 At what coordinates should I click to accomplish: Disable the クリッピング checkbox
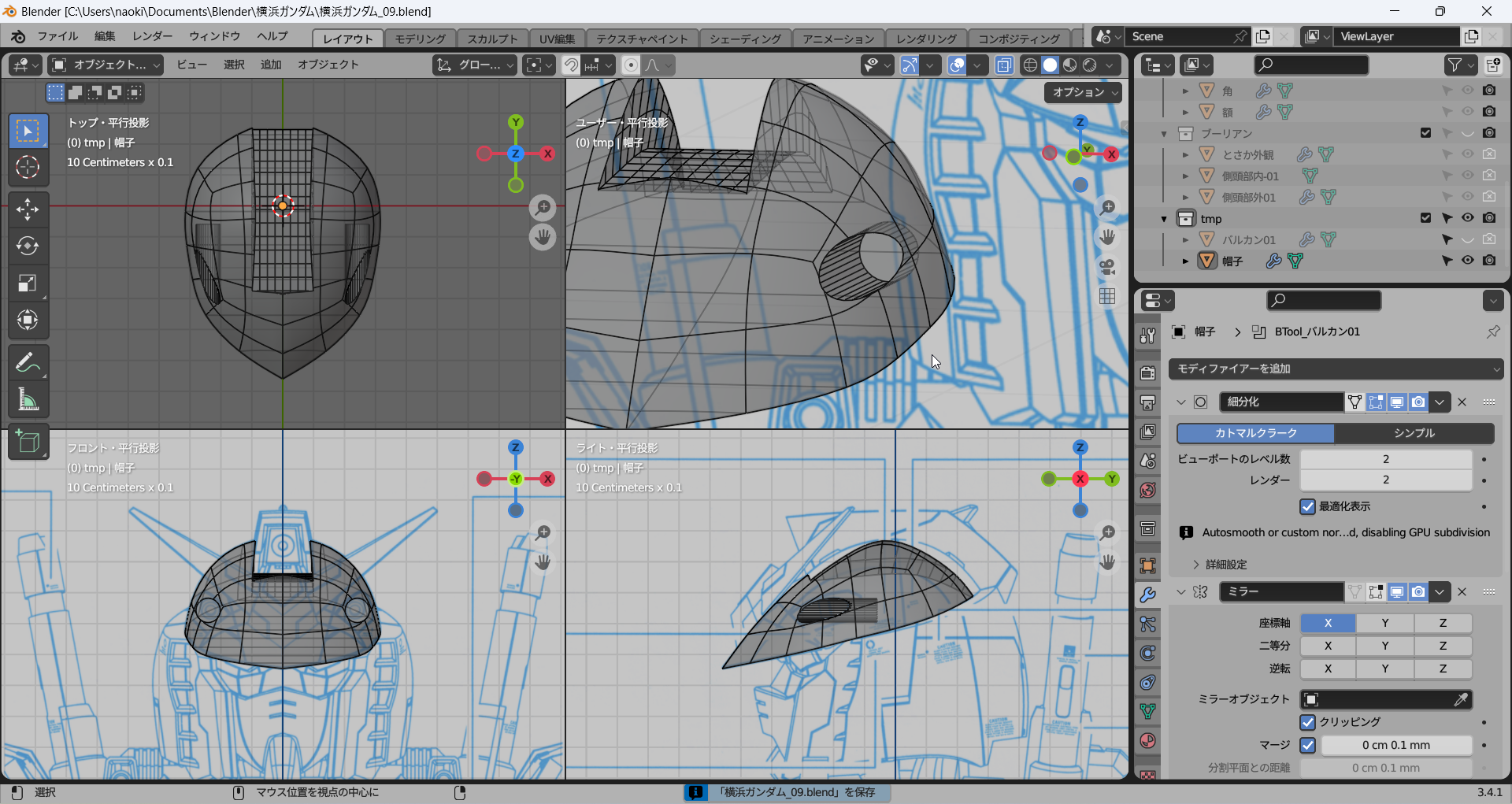1307,722
